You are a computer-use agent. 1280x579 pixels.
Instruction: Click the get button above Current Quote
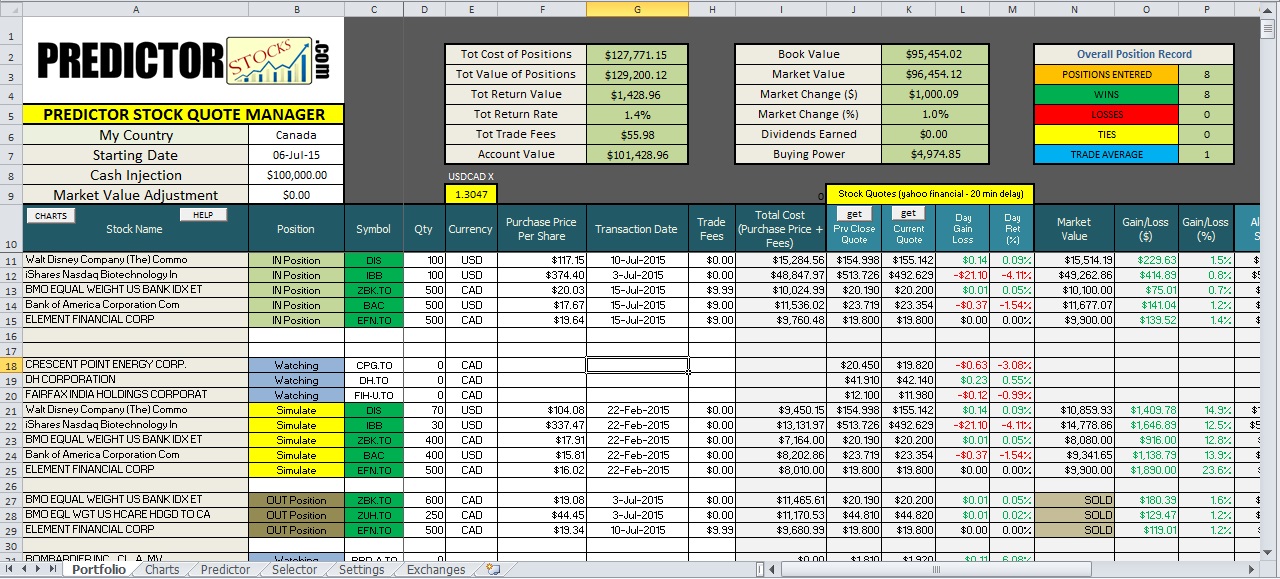tap(908, 213)
